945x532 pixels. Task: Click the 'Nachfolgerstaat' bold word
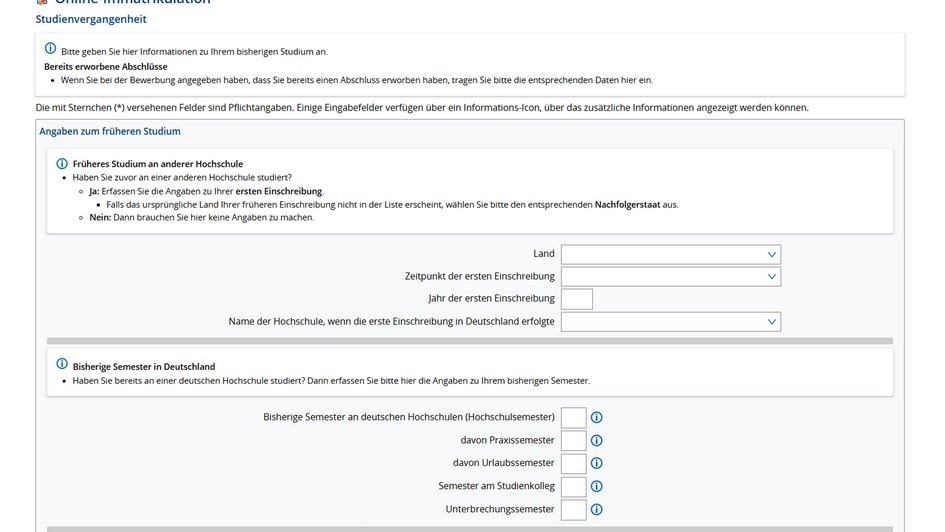[627, 205]
